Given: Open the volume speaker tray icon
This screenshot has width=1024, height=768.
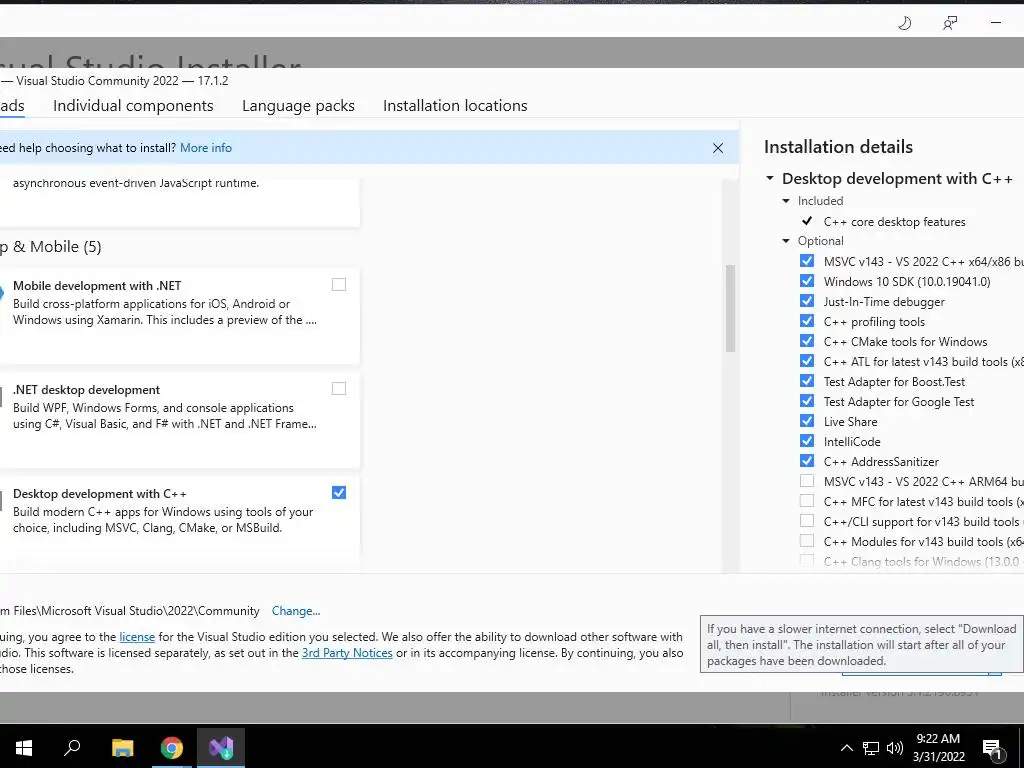Looking at the screenshot, I should pyautogui.click(x=895, y=748).
